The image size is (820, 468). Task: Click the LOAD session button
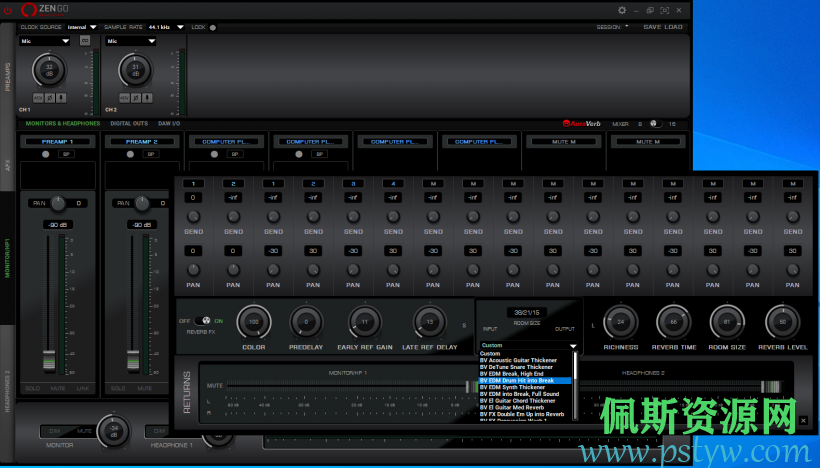coord(675,27)
